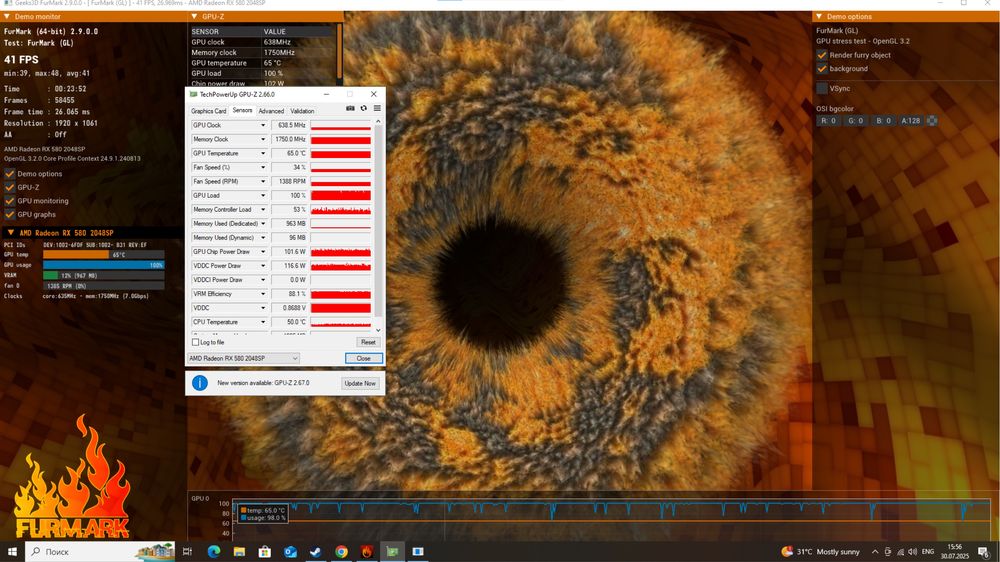Image resolution: width=1000 pixels, height=562 pixels.
Task: Click ENG language indicator
Action: [928, 552]
